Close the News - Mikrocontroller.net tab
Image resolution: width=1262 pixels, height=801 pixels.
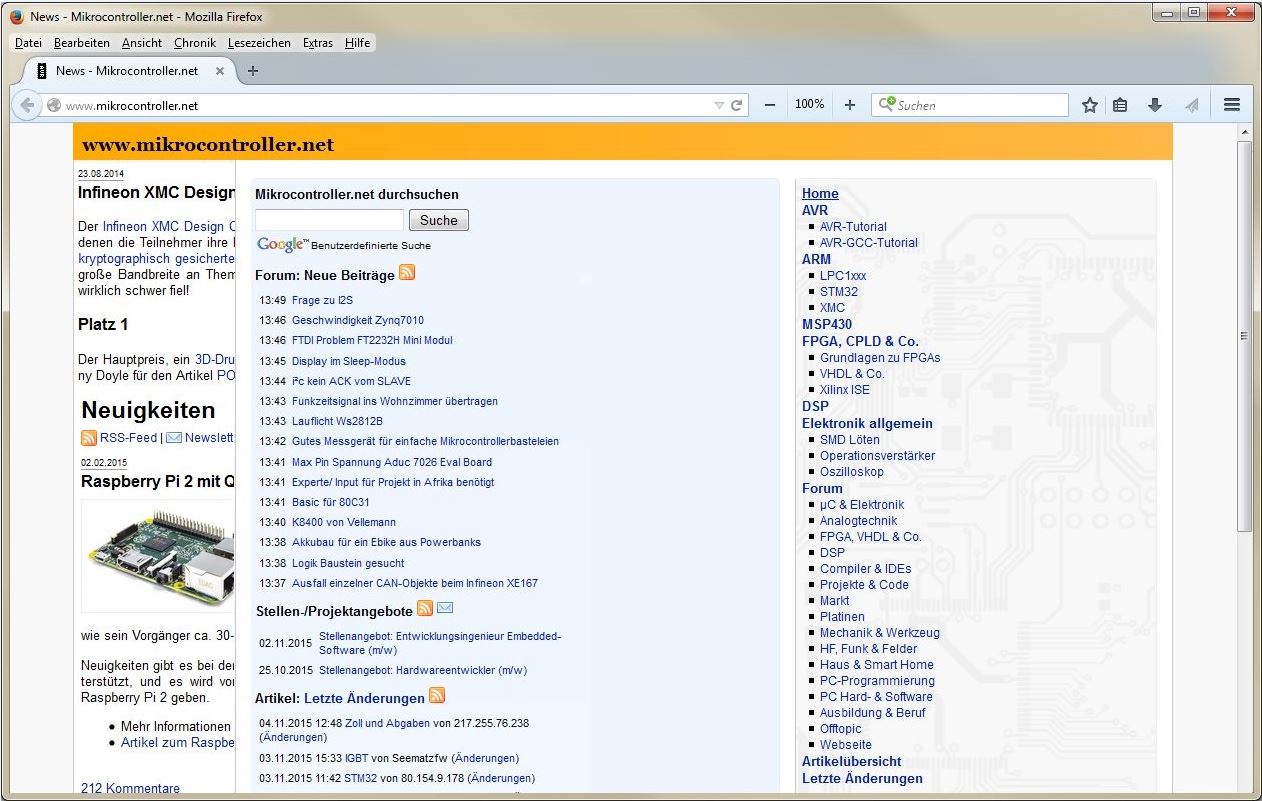(x=220, y=71)
